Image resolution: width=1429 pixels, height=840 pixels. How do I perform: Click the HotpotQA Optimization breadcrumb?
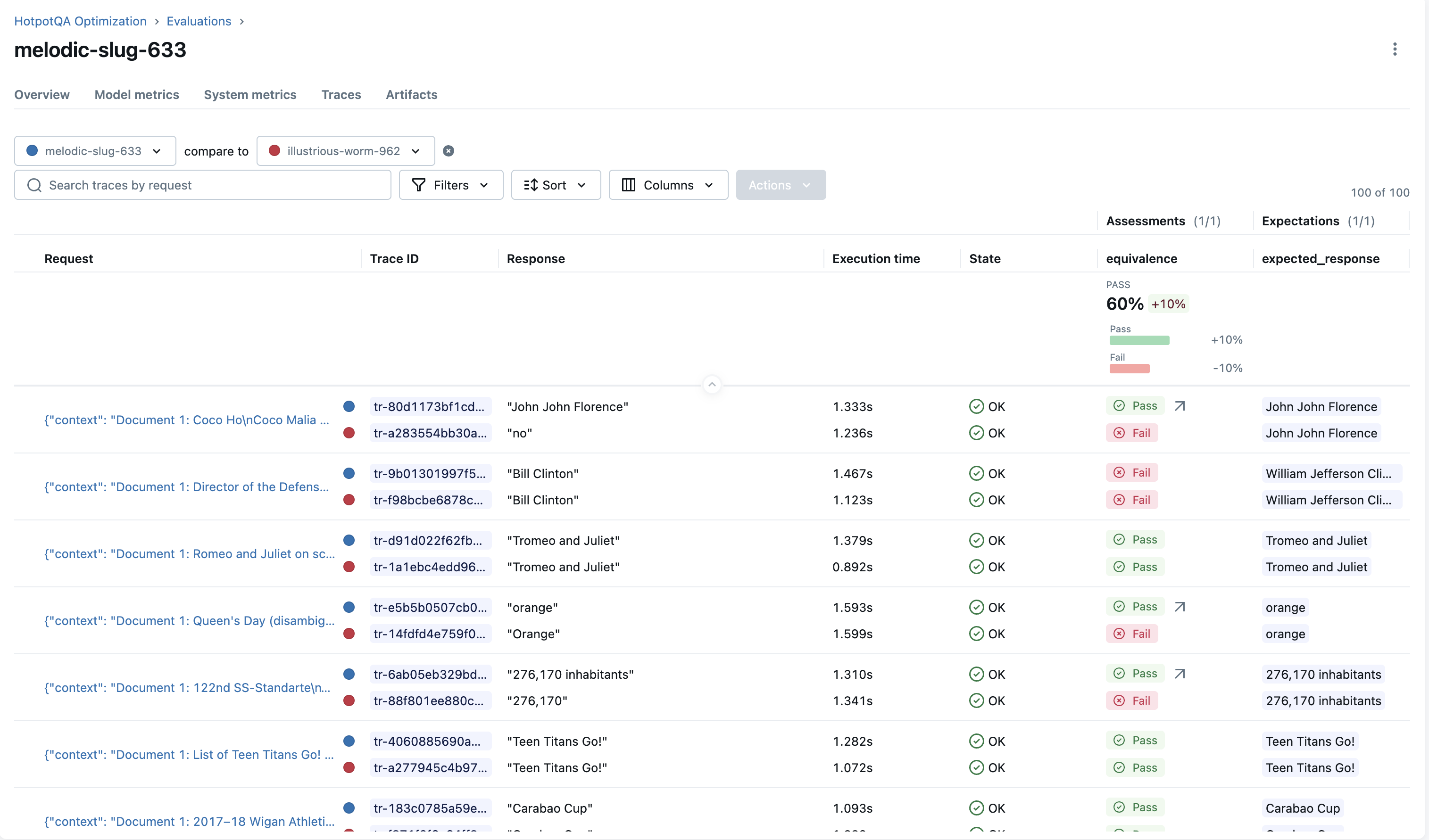point(80,21)
